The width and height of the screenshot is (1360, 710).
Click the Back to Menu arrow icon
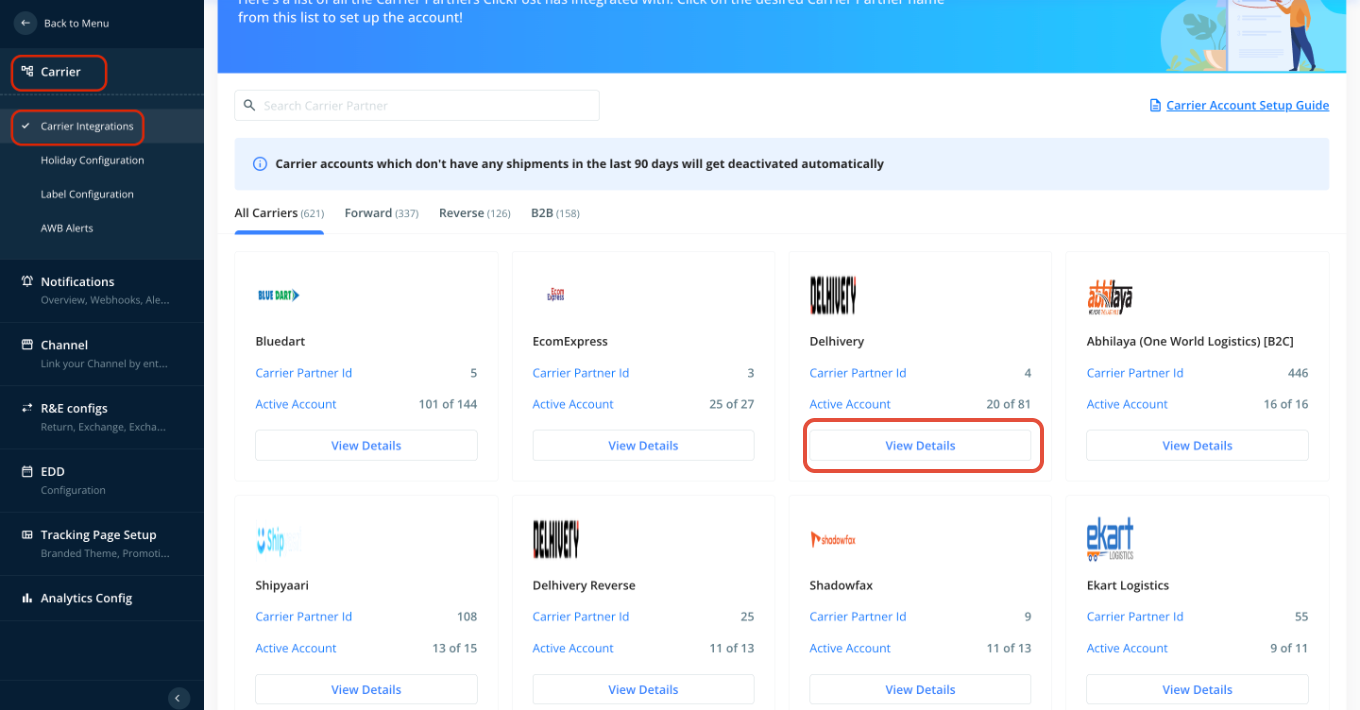[x=25, y=23]
